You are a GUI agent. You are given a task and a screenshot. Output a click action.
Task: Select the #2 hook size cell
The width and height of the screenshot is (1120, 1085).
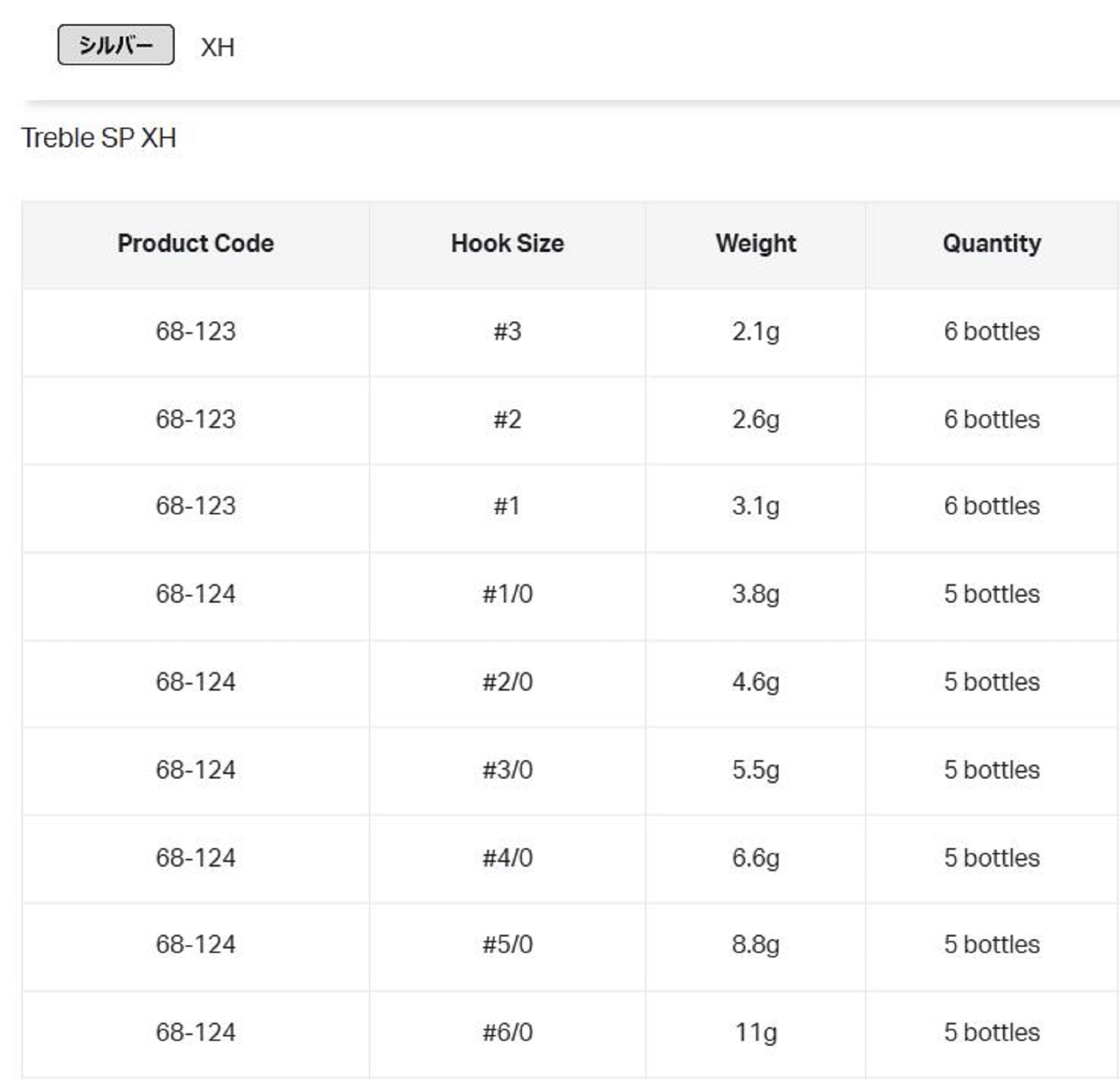507,420
